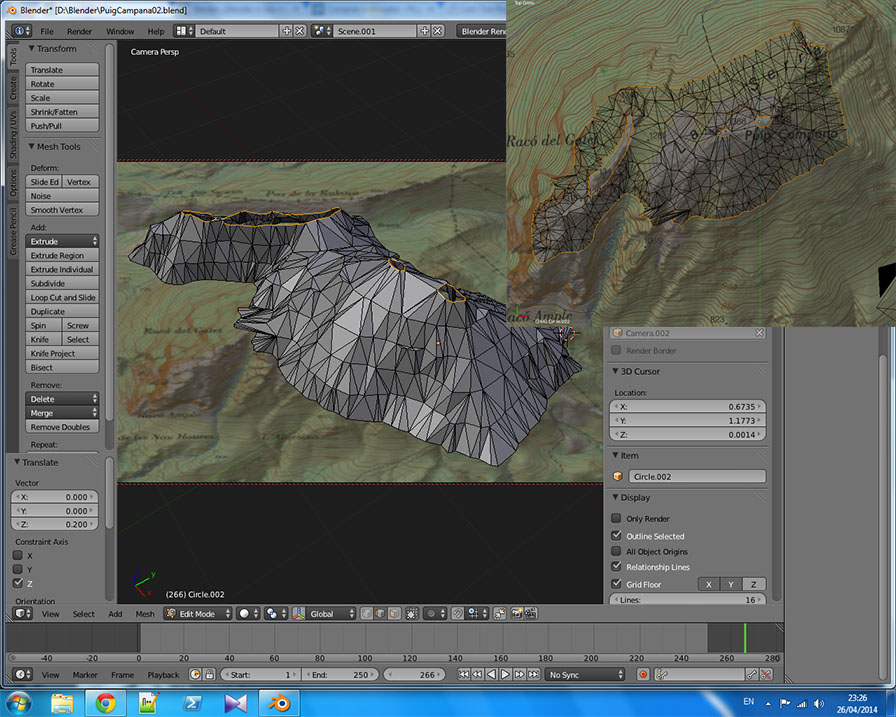Screen dimensions: 896x717
Task: Switch to the Create tab
Action: pyautogui.click(x=13, y=89)
